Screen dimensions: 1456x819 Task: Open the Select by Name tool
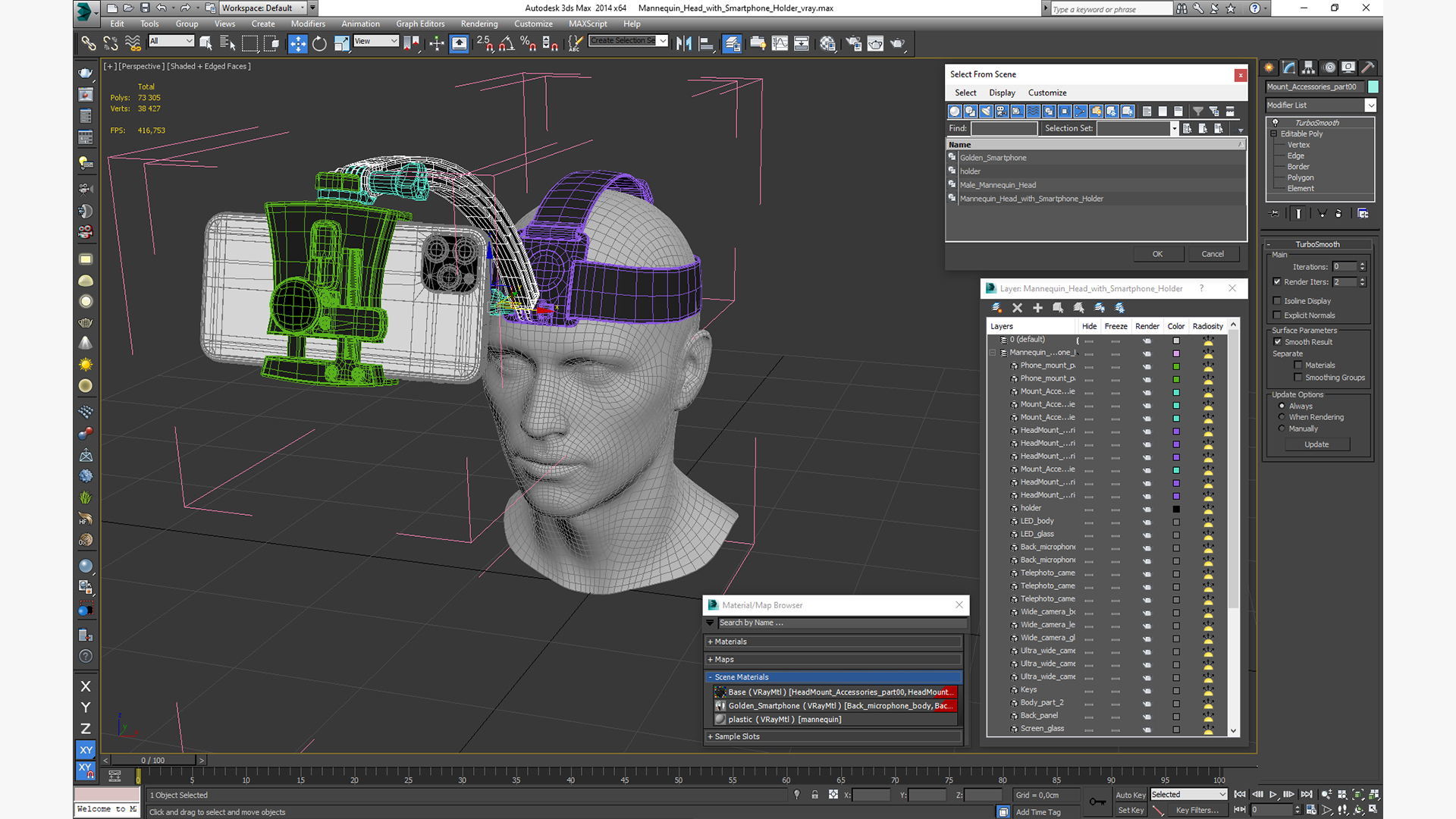[227, 43]
